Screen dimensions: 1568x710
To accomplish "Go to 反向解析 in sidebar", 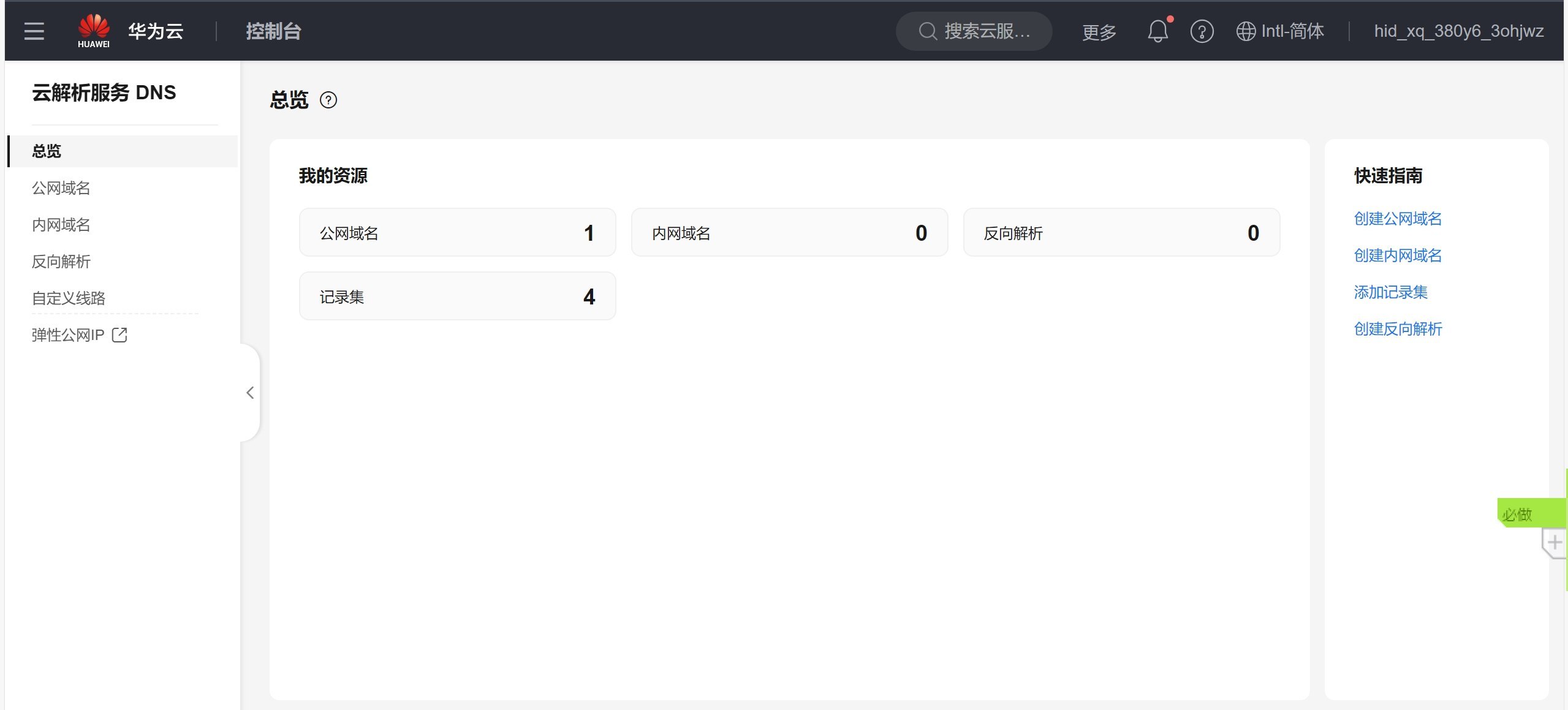I will pyautogui.click(x=61, y=262).
